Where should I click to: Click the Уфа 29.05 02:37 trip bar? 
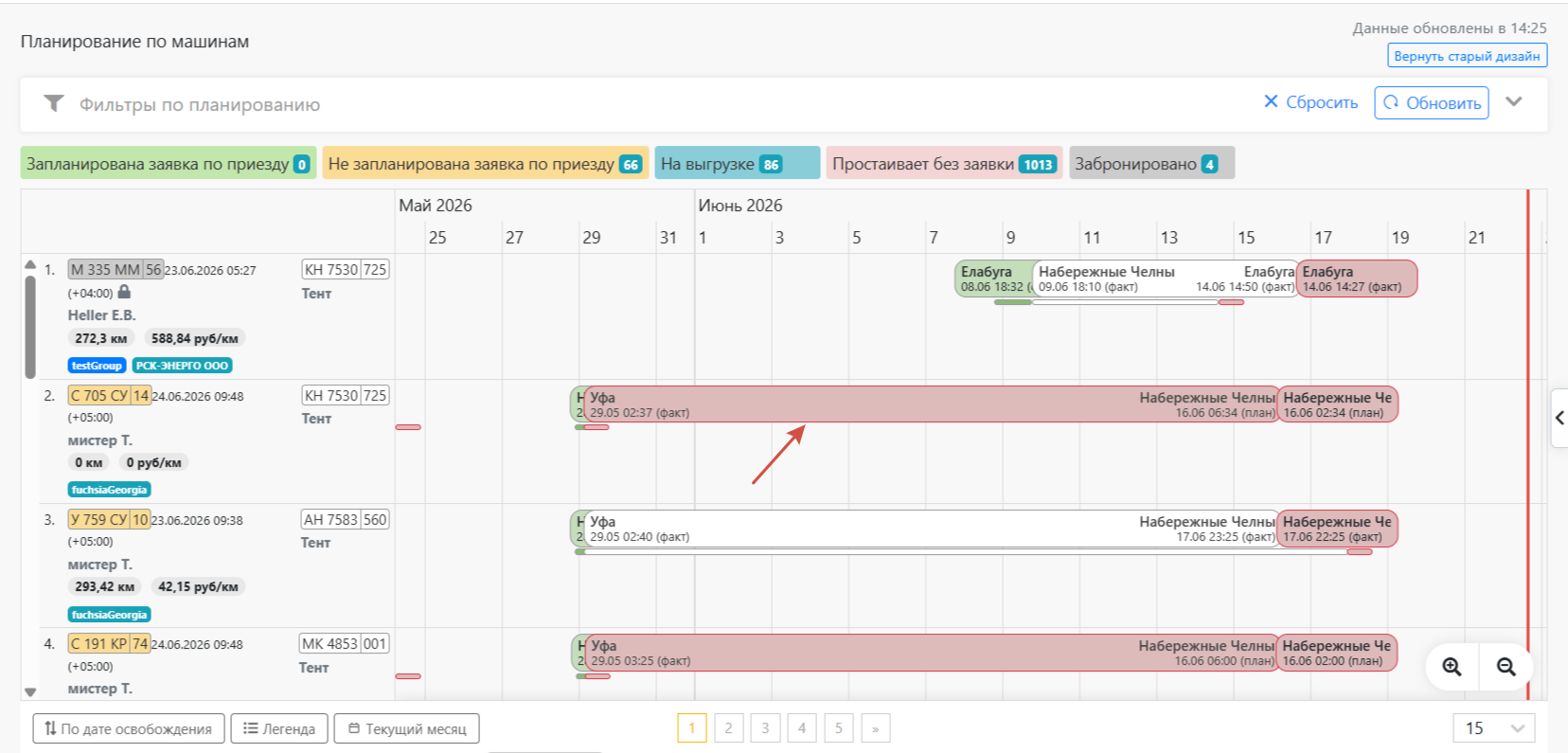[930, 404]
